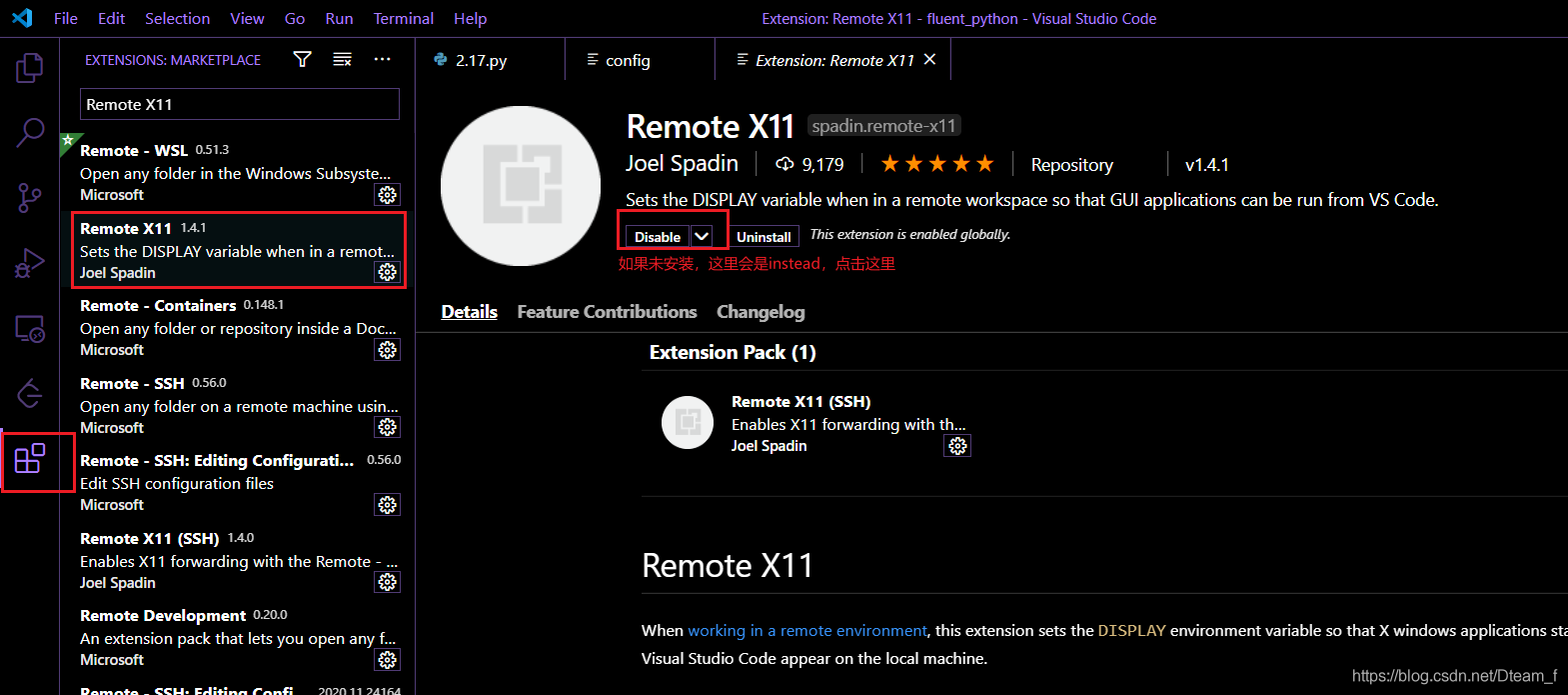Open the Source Control view
Screen dimensions: 1568x695
coord(30,198)
